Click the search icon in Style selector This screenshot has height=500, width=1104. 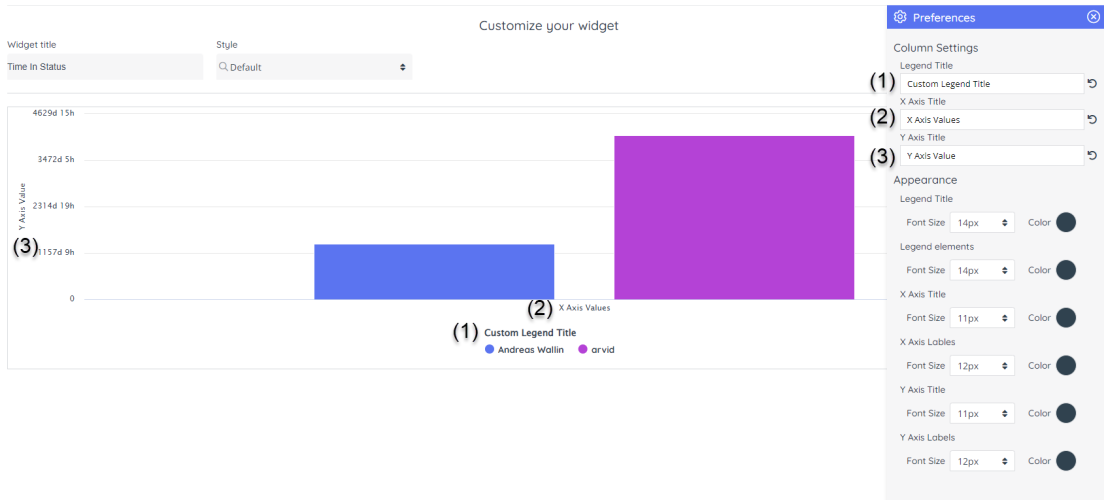(224, 67)
